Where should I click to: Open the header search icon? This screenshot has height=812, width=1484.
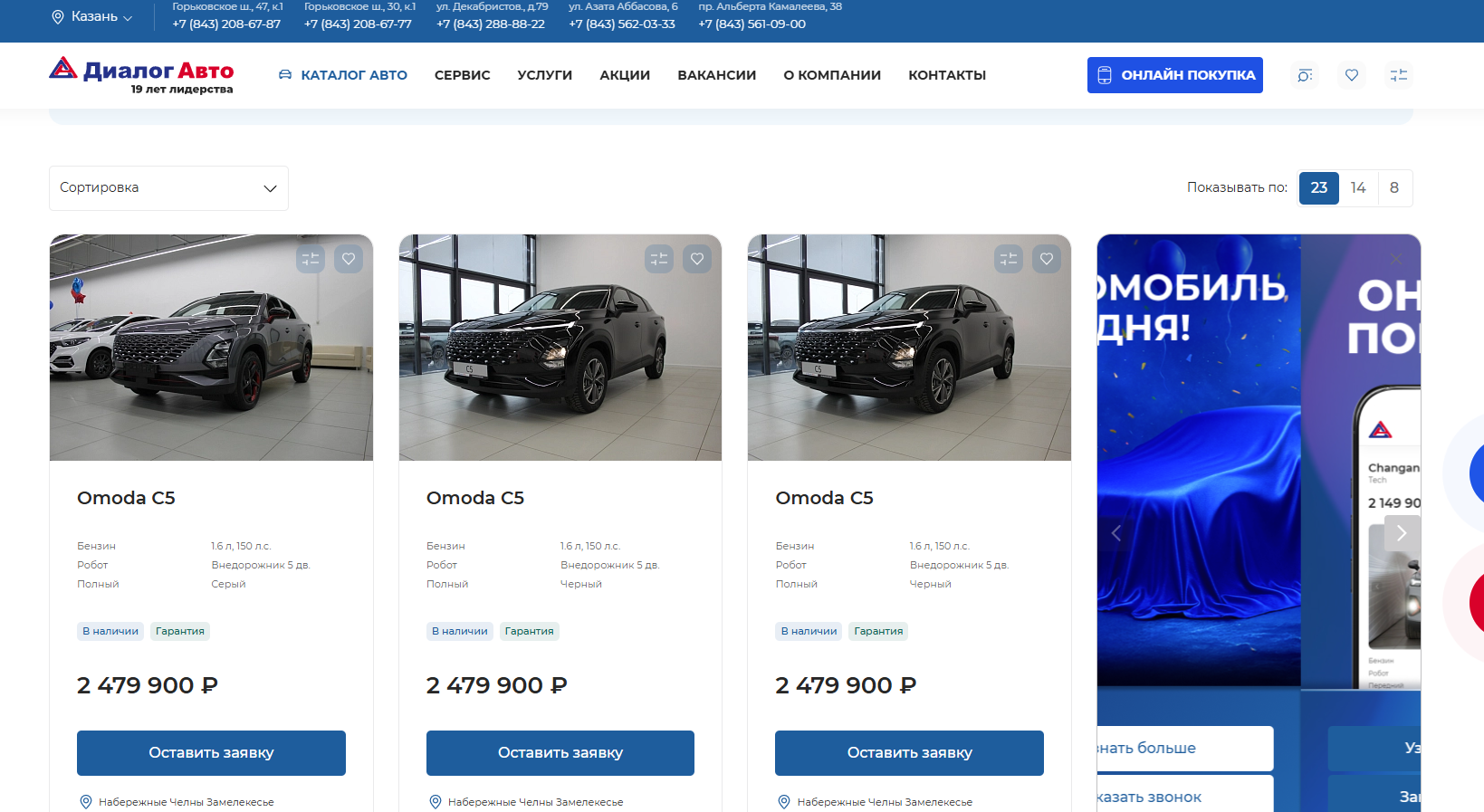click(1305, 75)
